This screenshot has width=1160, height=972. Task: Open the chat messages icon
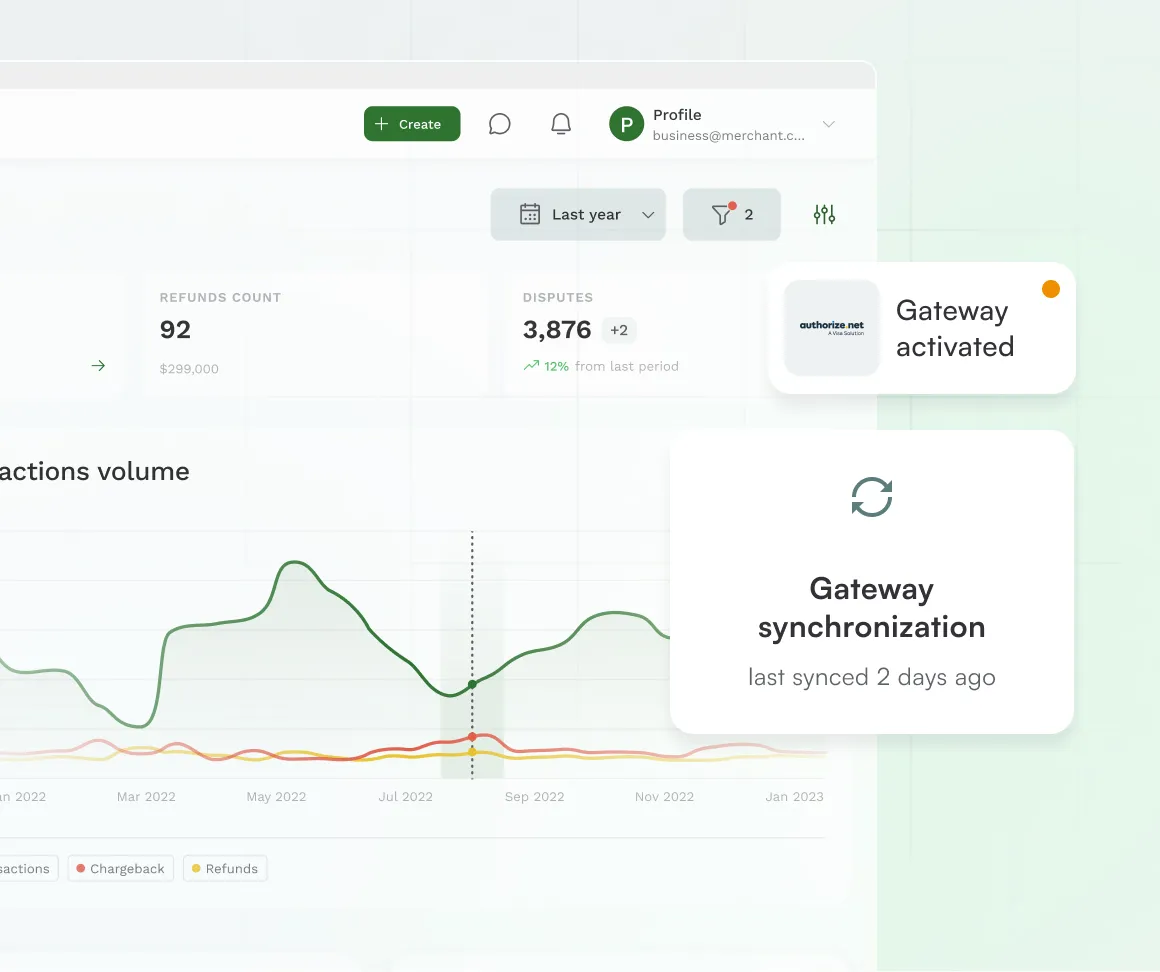tap(500, 124)
